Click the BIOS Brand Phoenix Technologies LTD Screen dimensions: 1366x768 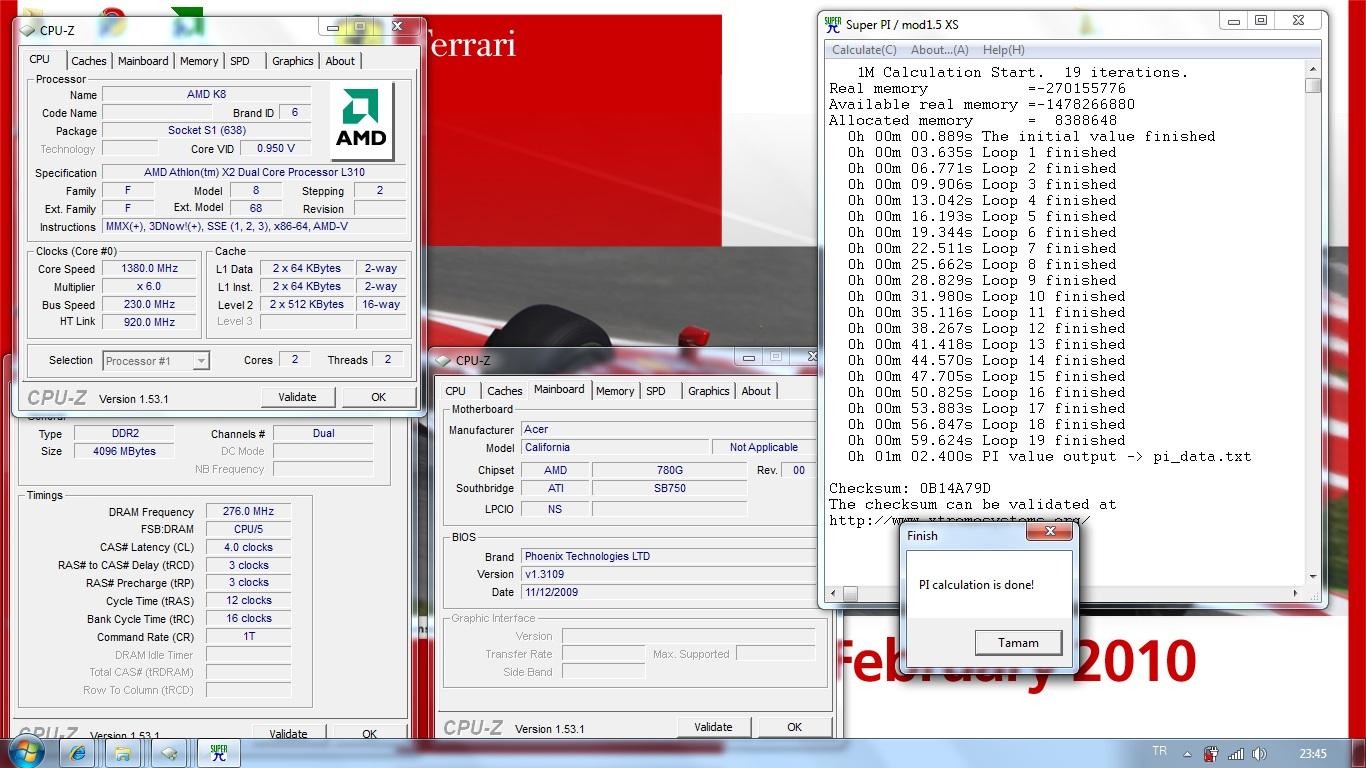coord(668,557)
